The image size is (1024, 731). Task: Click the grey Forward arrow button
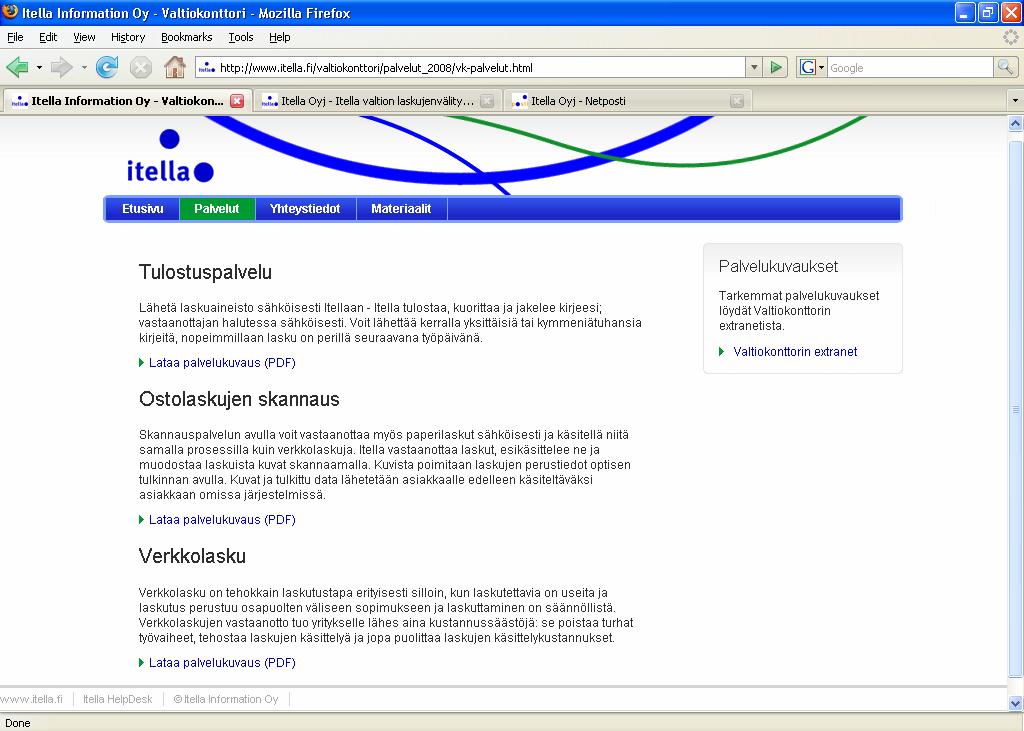pos(61,67)
